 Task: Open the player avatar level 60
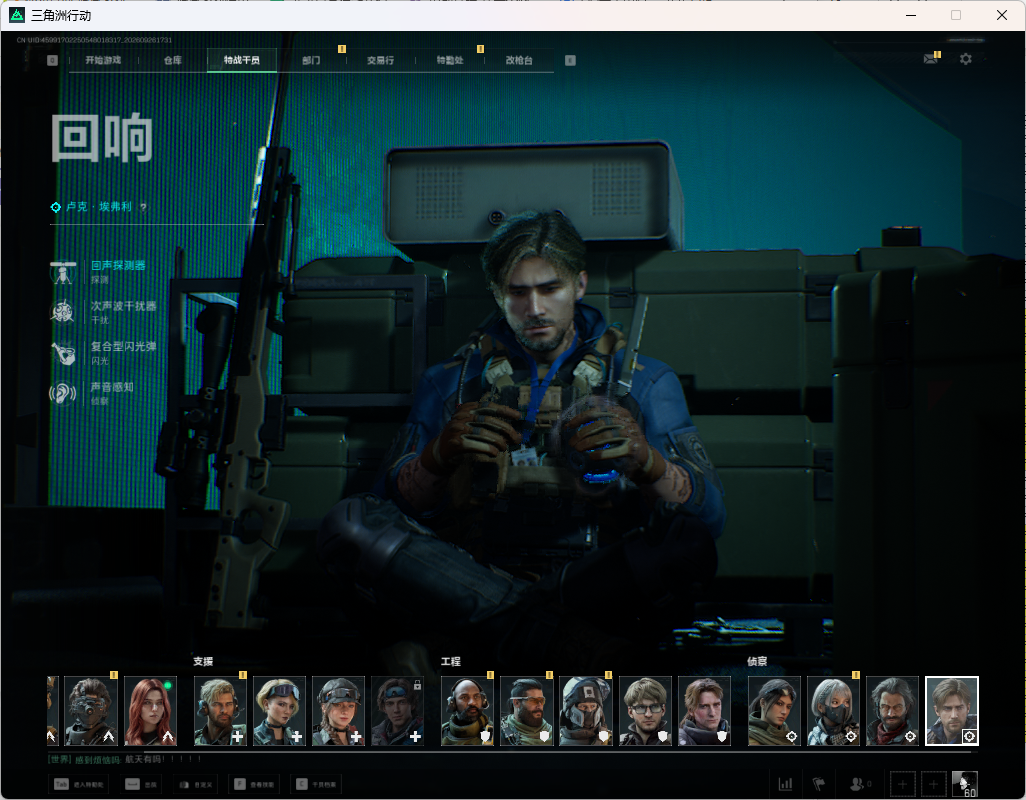(x=965, y=784)
